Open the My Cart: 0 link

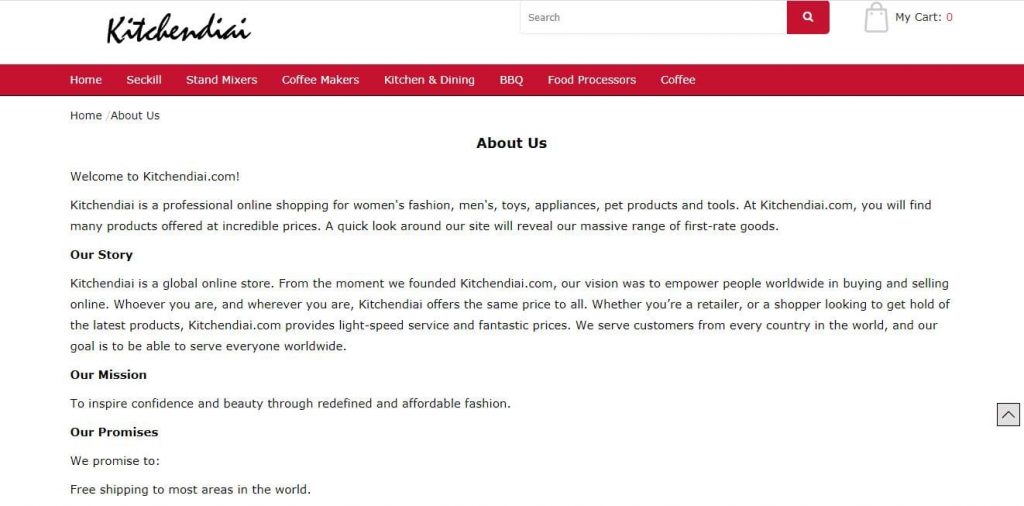(923, 17)
